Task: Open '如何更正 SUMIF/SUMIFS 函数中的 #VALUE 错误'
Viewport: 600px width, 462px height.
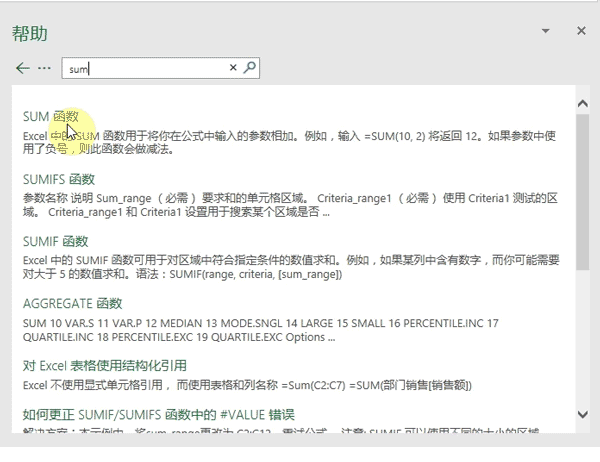Action: pyautogui.click(x=158, y=415)
